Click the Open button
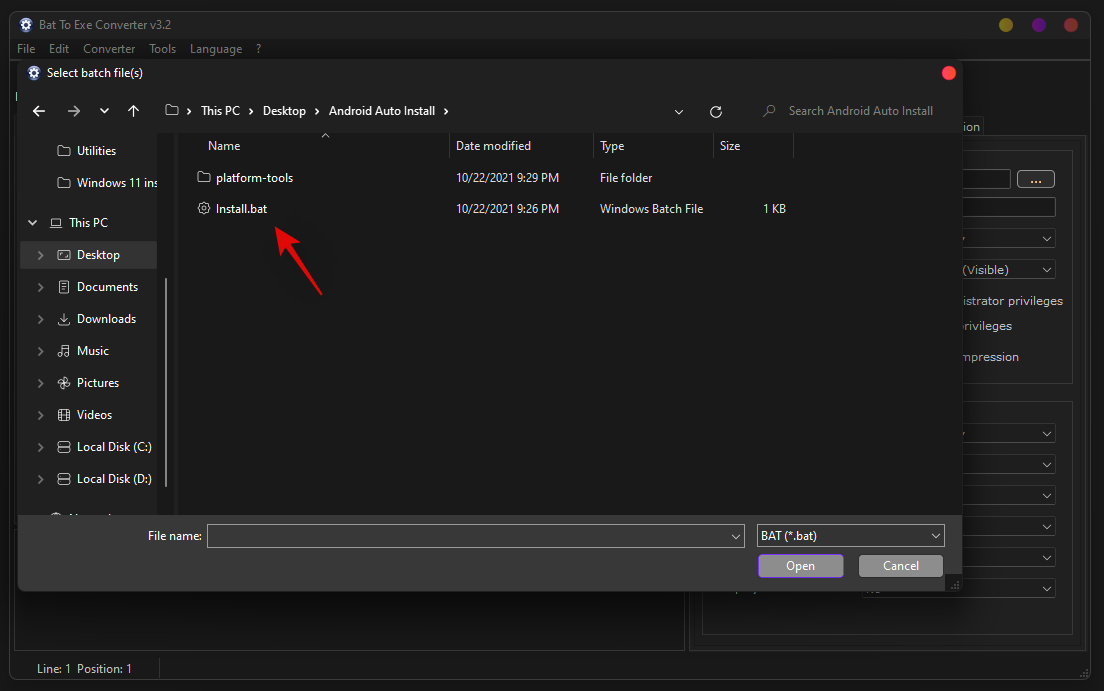The image size is (1104, 691). (x=800, y=566)
